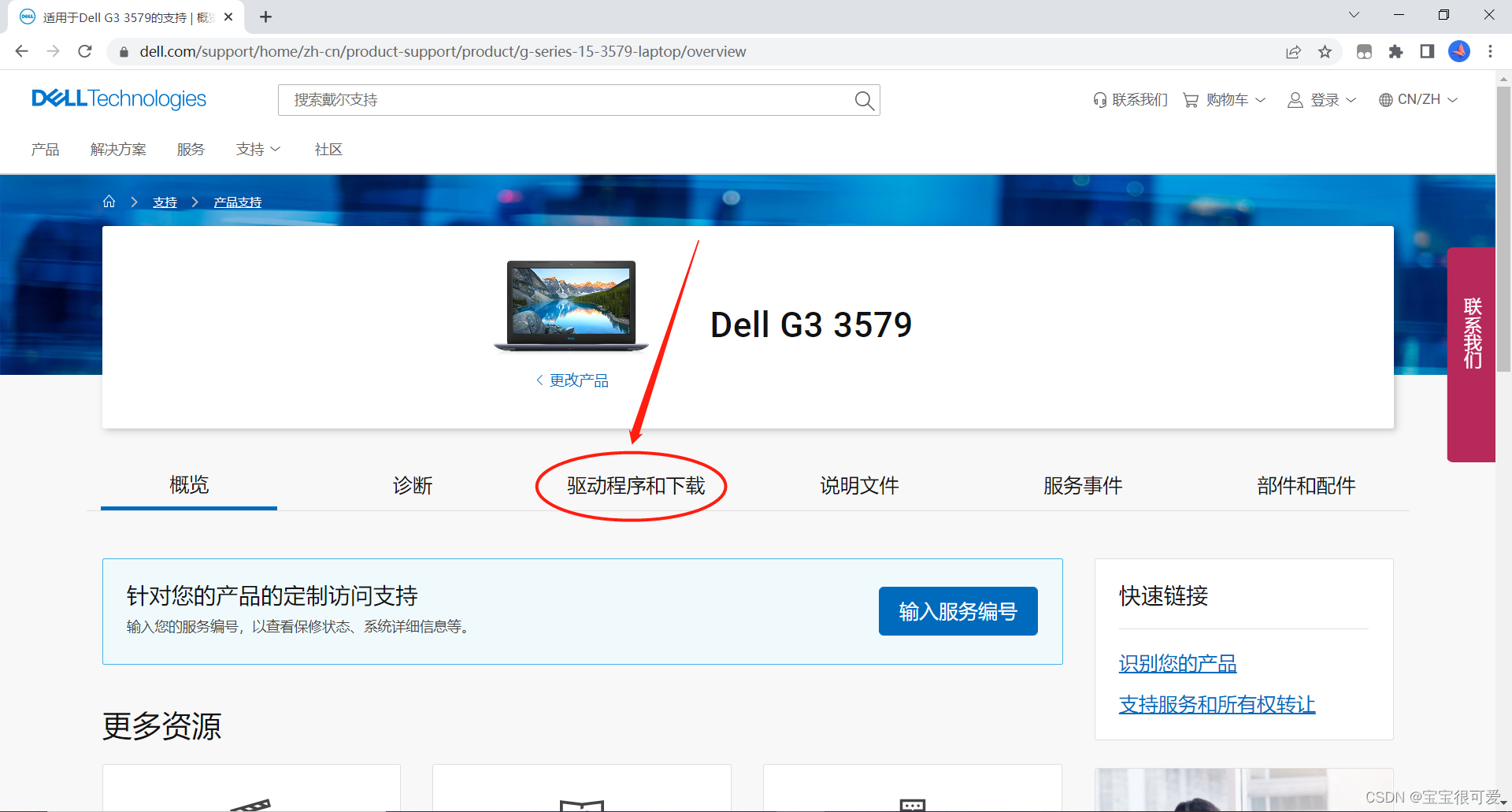Switch to the 服务事件 tab

pyautogui.click(x=1083, y=485)
